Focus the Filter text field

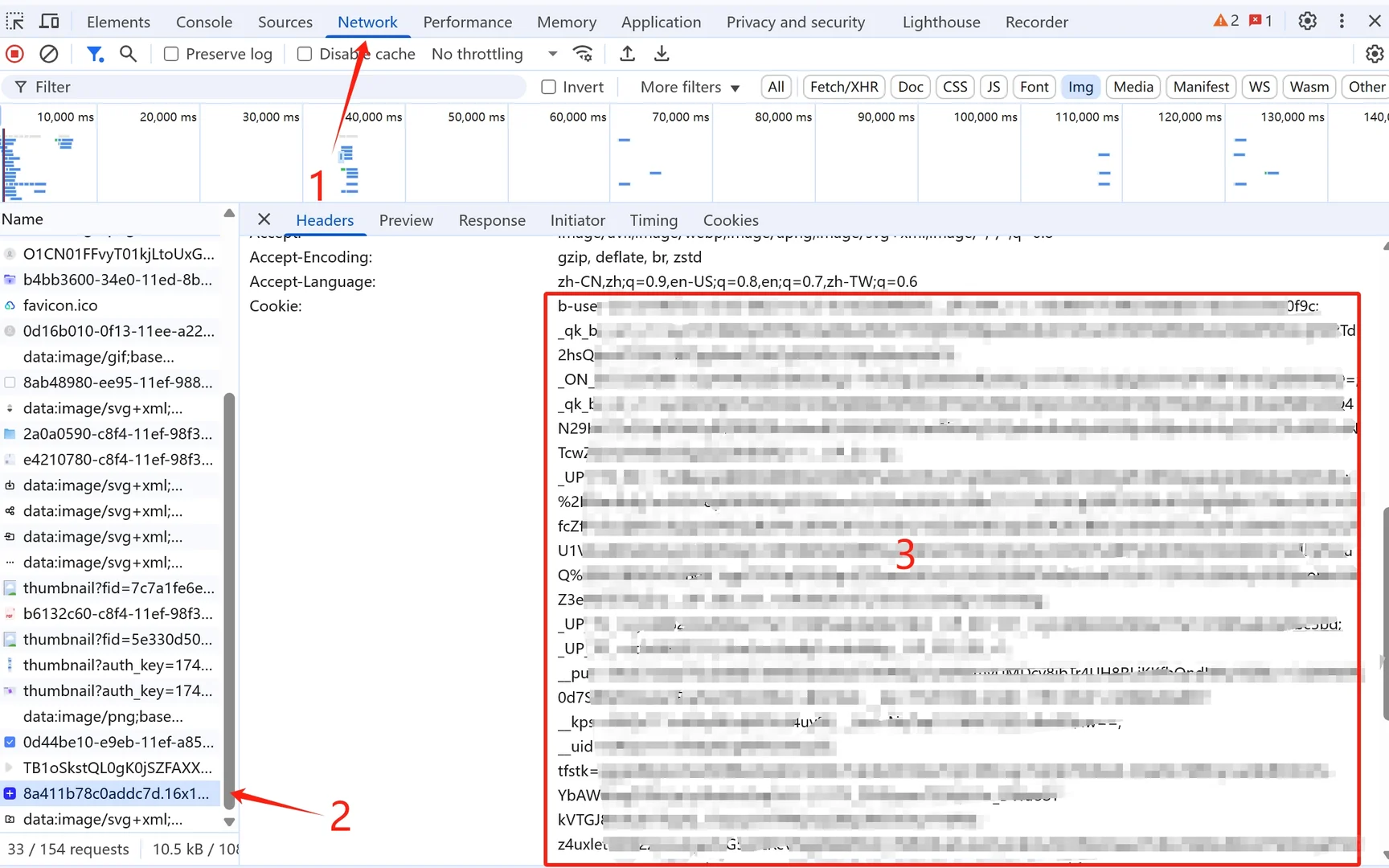coord(265,87)
